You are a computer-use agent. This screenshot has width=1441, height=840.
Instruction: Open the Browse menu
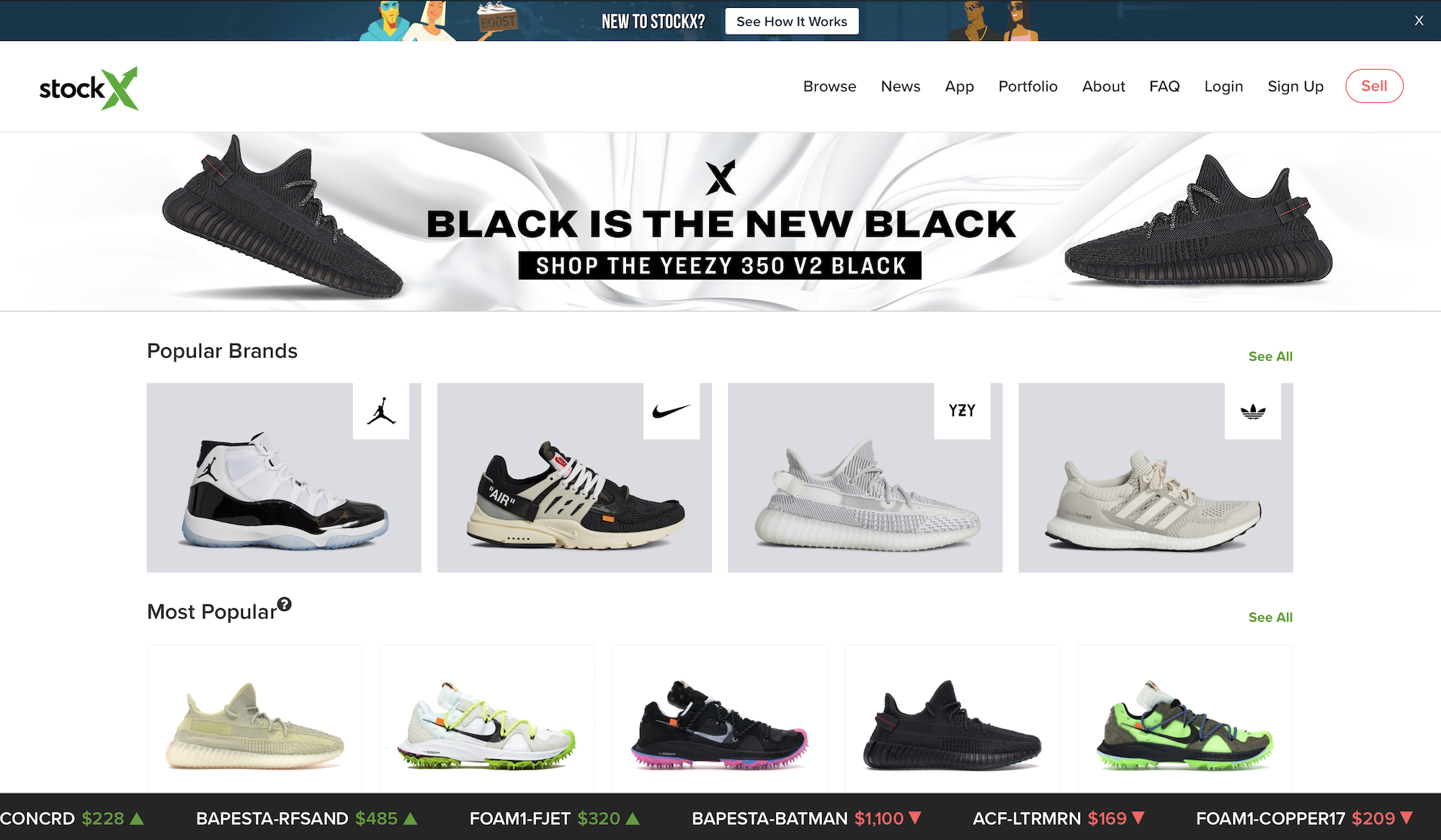pyautogui.click(x=829, y=86)
